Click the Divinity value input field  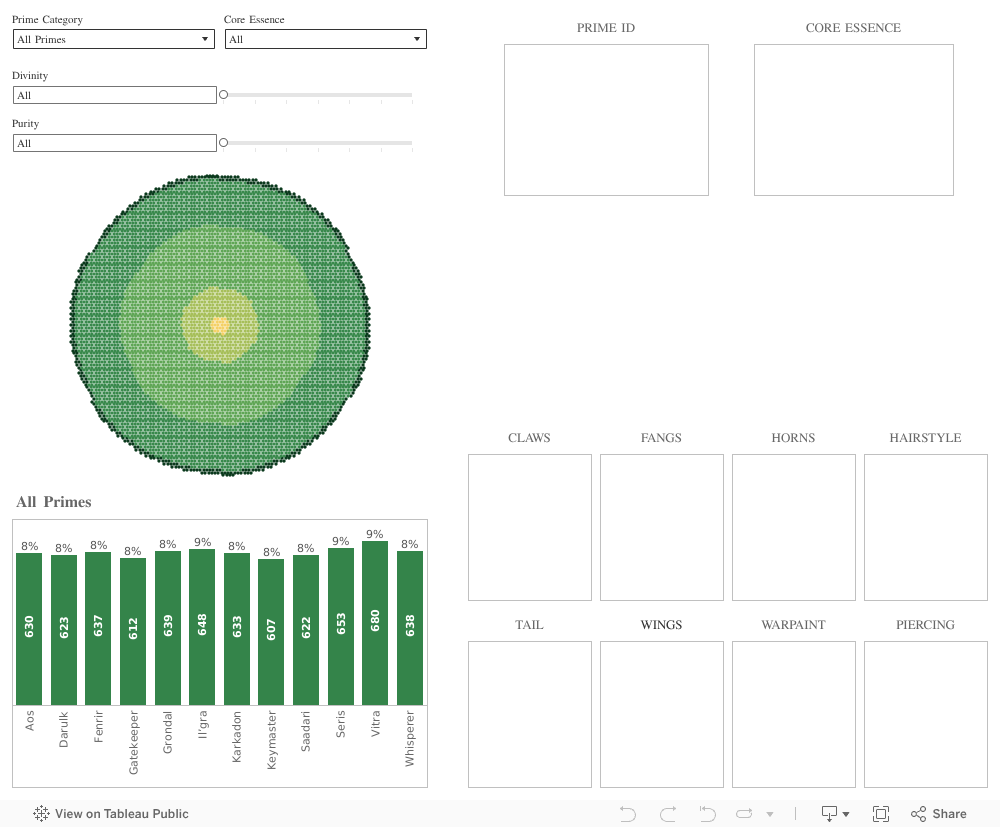point(114,95)
